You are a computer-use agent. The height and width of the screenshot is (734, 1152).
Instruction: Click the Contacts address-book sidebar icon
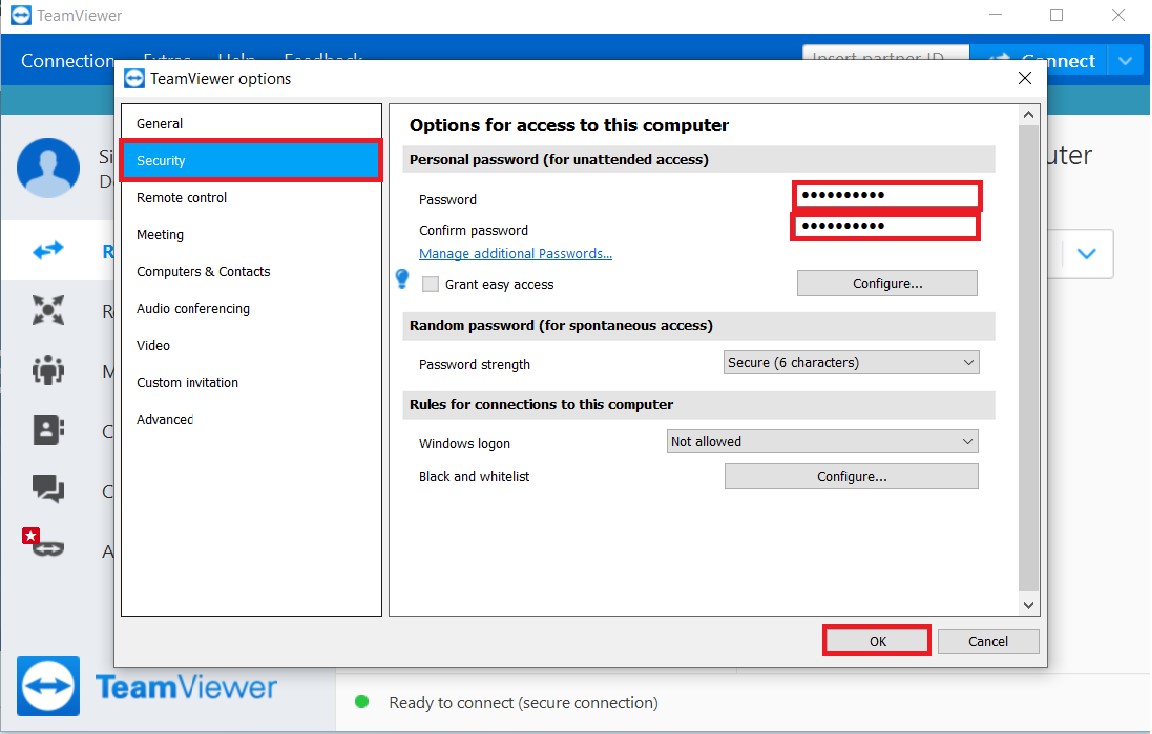pyautogui.click(x=48, y=430)
